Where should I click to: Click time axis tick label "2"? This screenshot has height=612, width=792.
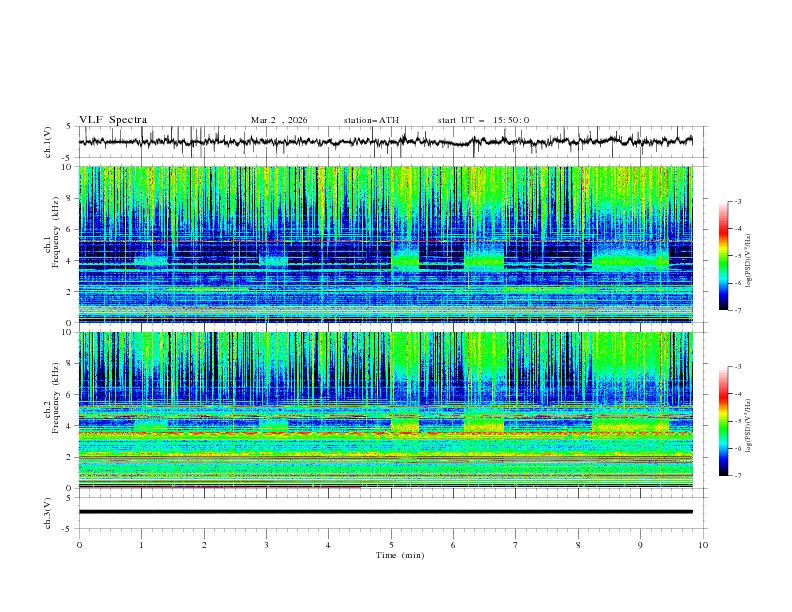(204, 545)
